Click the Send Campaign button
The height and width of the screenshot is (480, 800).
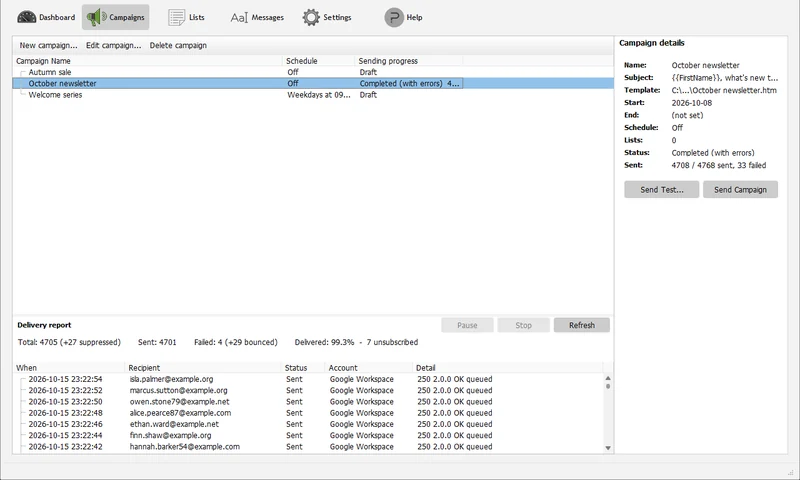(740, 189)
